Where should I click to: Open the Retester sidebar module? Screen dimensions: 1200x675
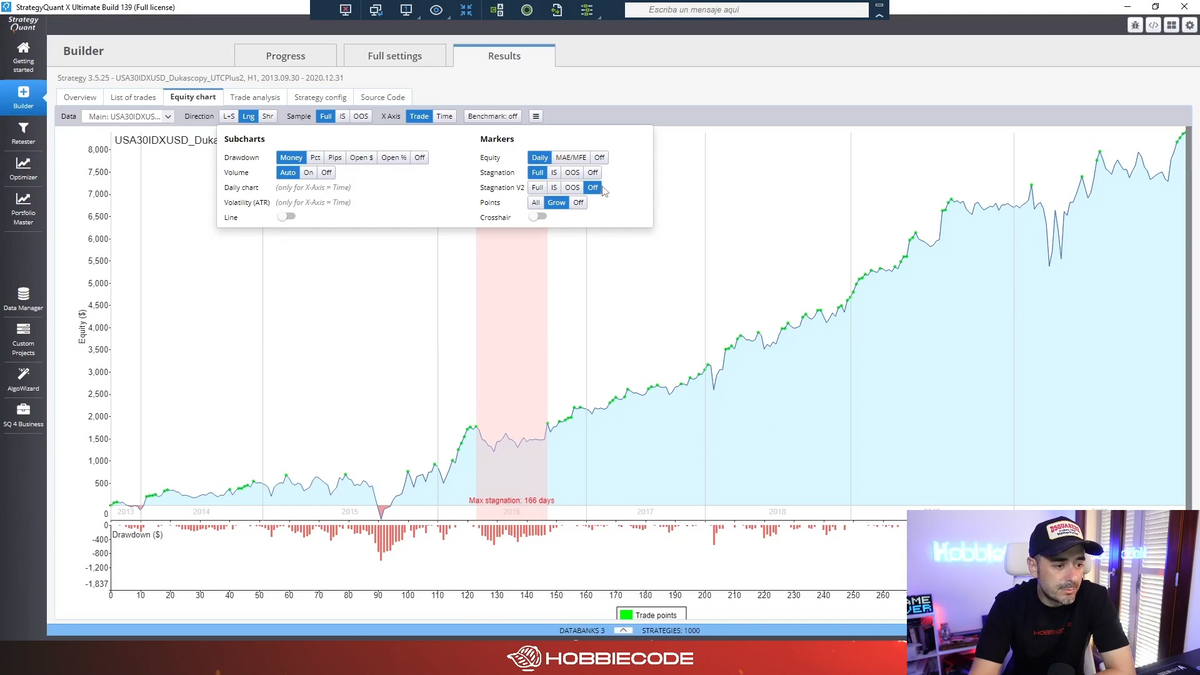[23, 133]
